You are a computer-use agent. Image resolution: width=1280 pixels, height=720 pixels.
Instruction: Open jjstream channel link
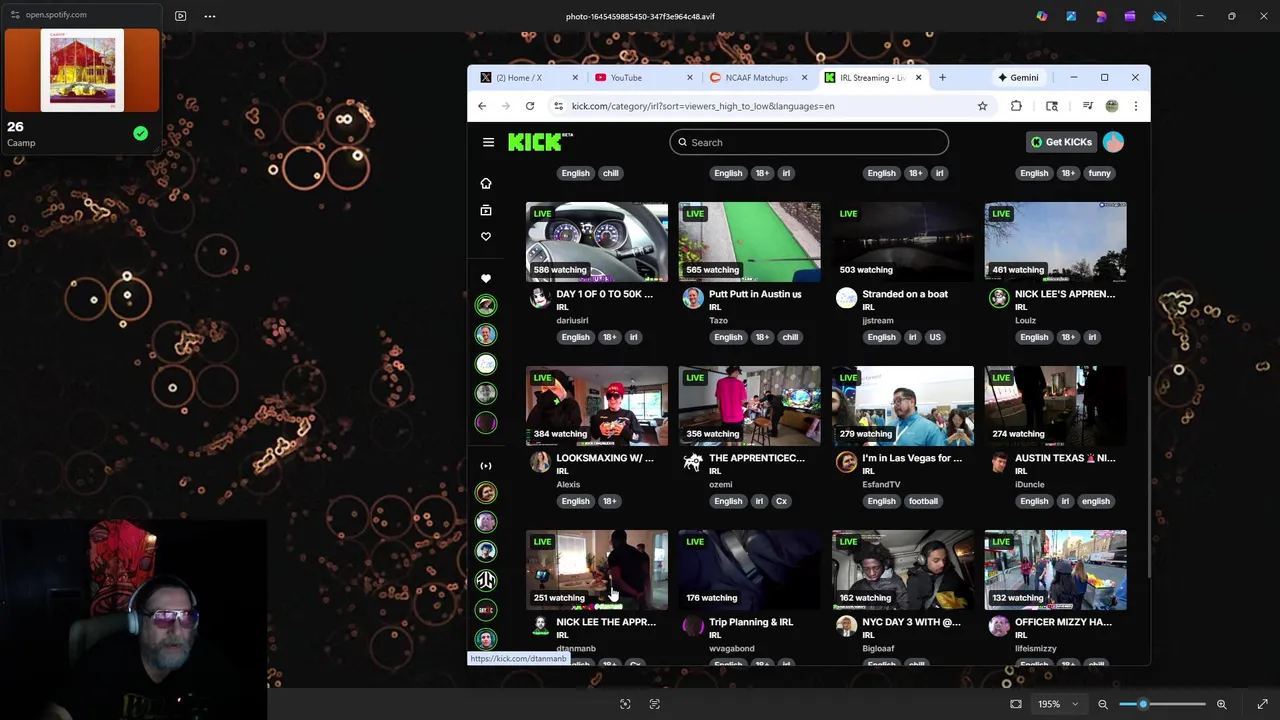[878, 320]
